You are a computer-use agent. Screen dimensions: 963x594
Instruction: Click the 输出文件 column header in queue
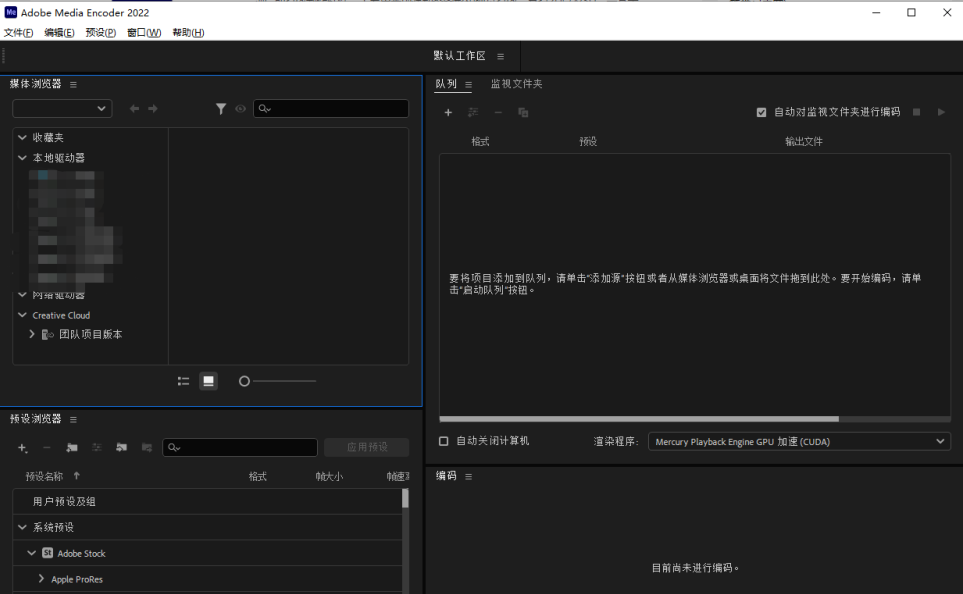click(804, 142)
